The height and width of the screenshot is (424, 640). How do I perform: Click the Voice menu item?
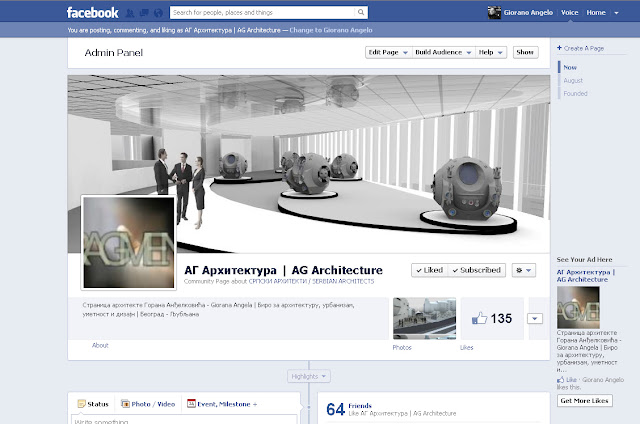[x=569, y=13]
